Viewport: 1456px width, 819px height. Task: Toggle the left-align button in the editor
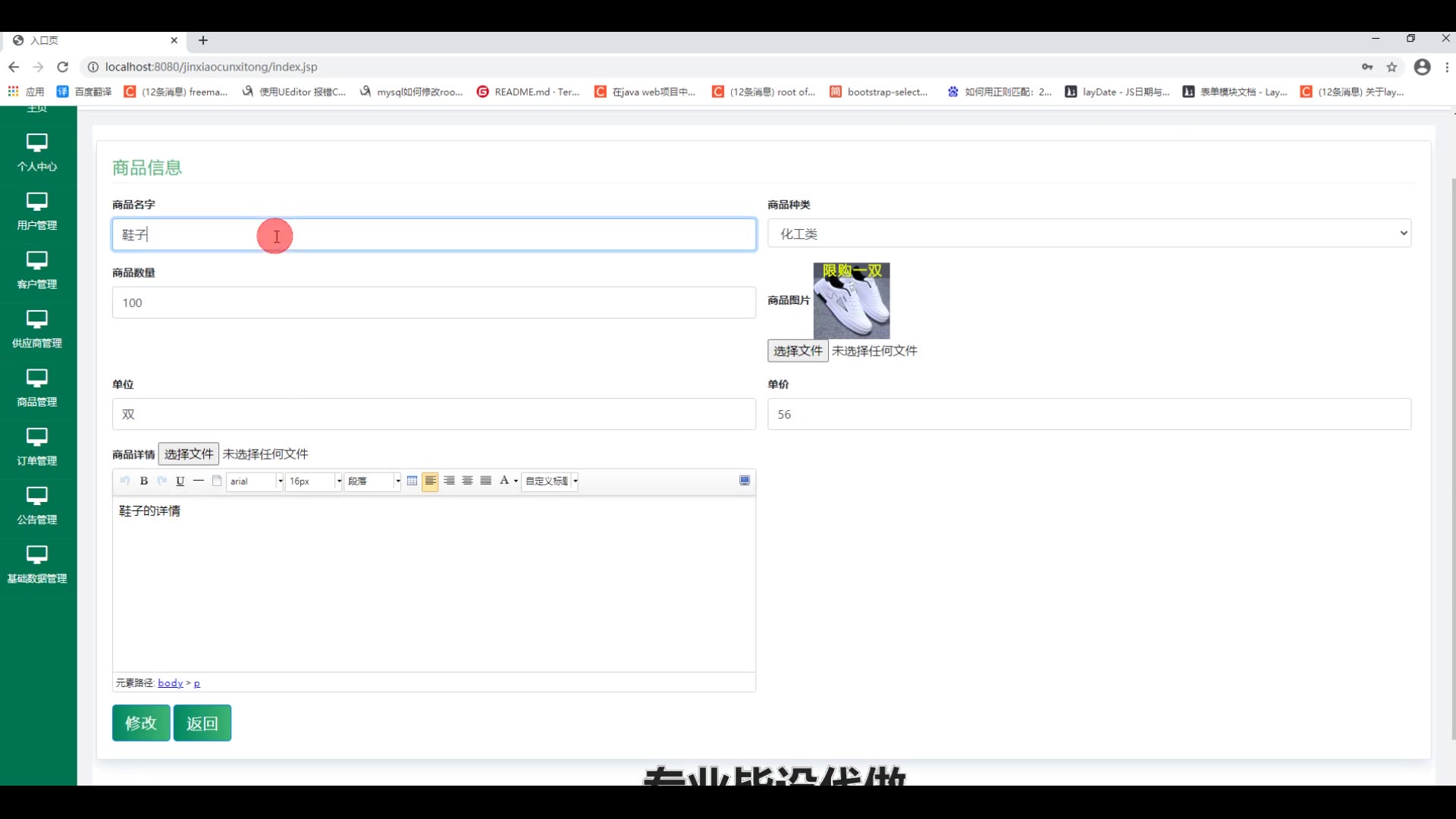(430, 481)
